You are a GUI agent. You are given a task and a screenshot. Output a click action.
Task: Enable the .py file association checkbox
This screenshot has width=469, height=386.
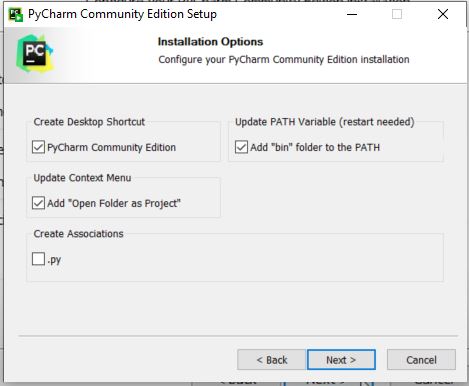[38, 259]
